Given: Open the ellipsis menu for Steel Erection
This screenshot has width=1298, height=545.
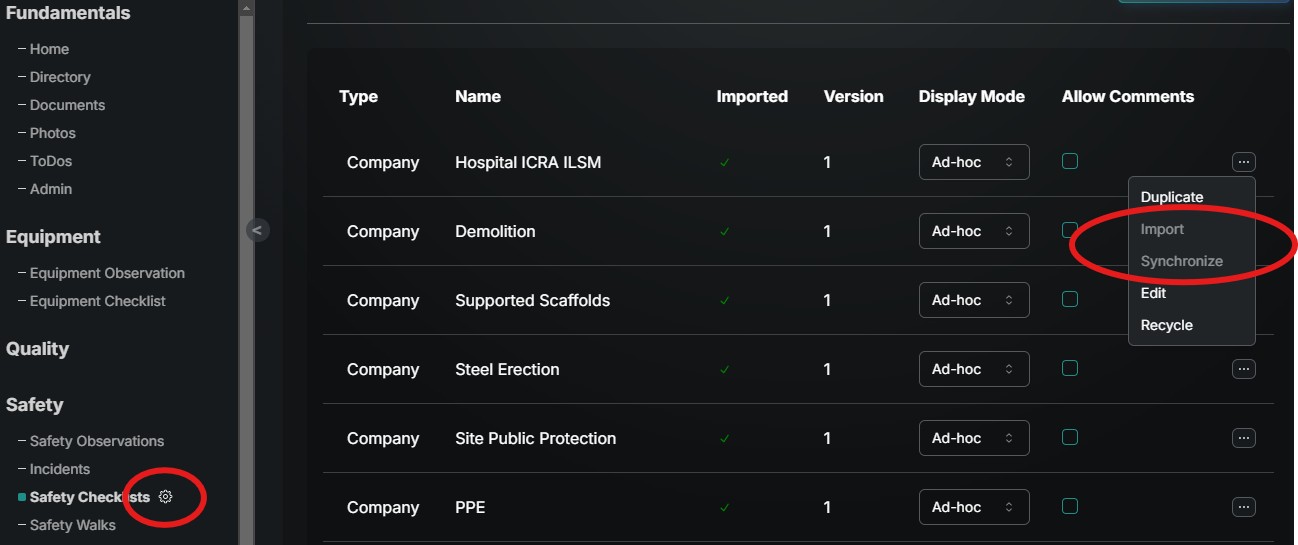Looking at the screenshot, I should 1243,369.
